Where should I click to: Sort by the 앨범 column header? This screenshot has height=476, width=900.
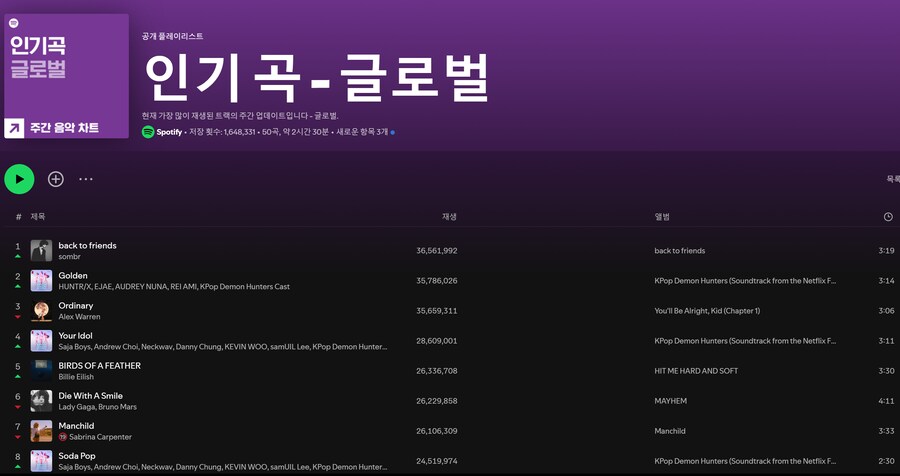pos(662,216)
